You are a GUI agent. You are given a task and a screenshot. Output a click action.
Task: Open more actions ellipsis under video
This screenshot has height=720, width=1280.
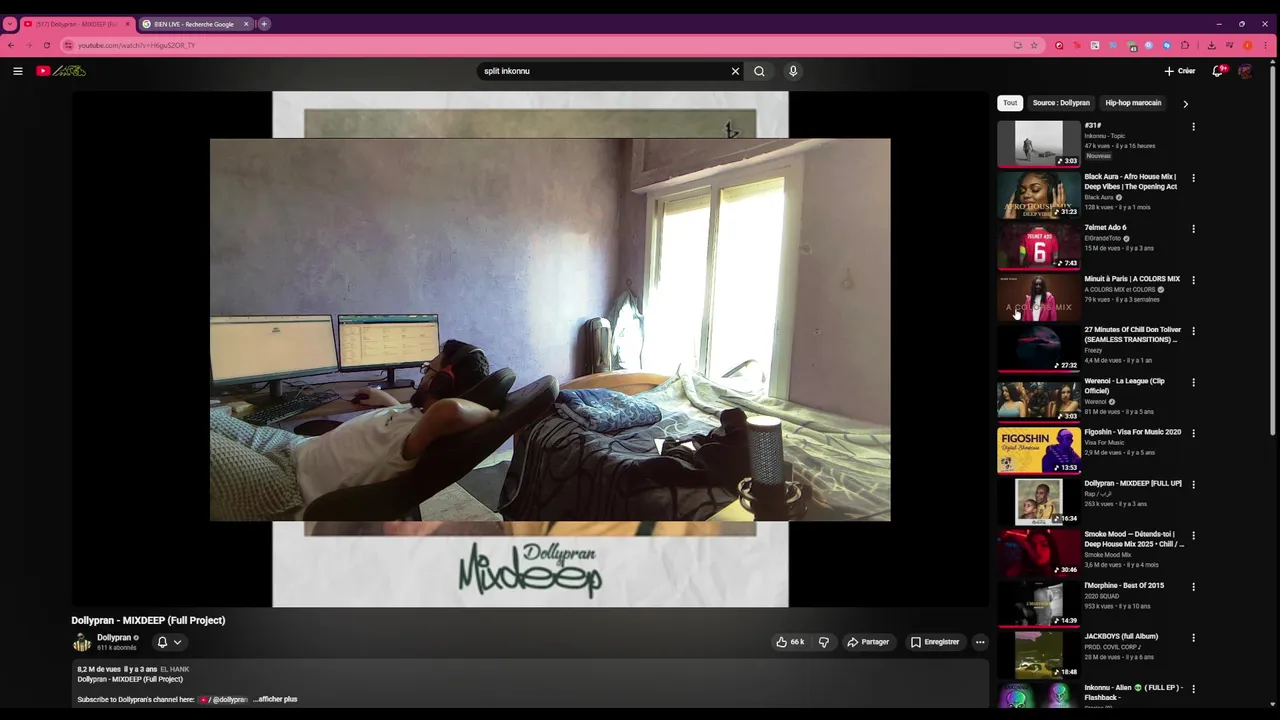tap(980, 642)
